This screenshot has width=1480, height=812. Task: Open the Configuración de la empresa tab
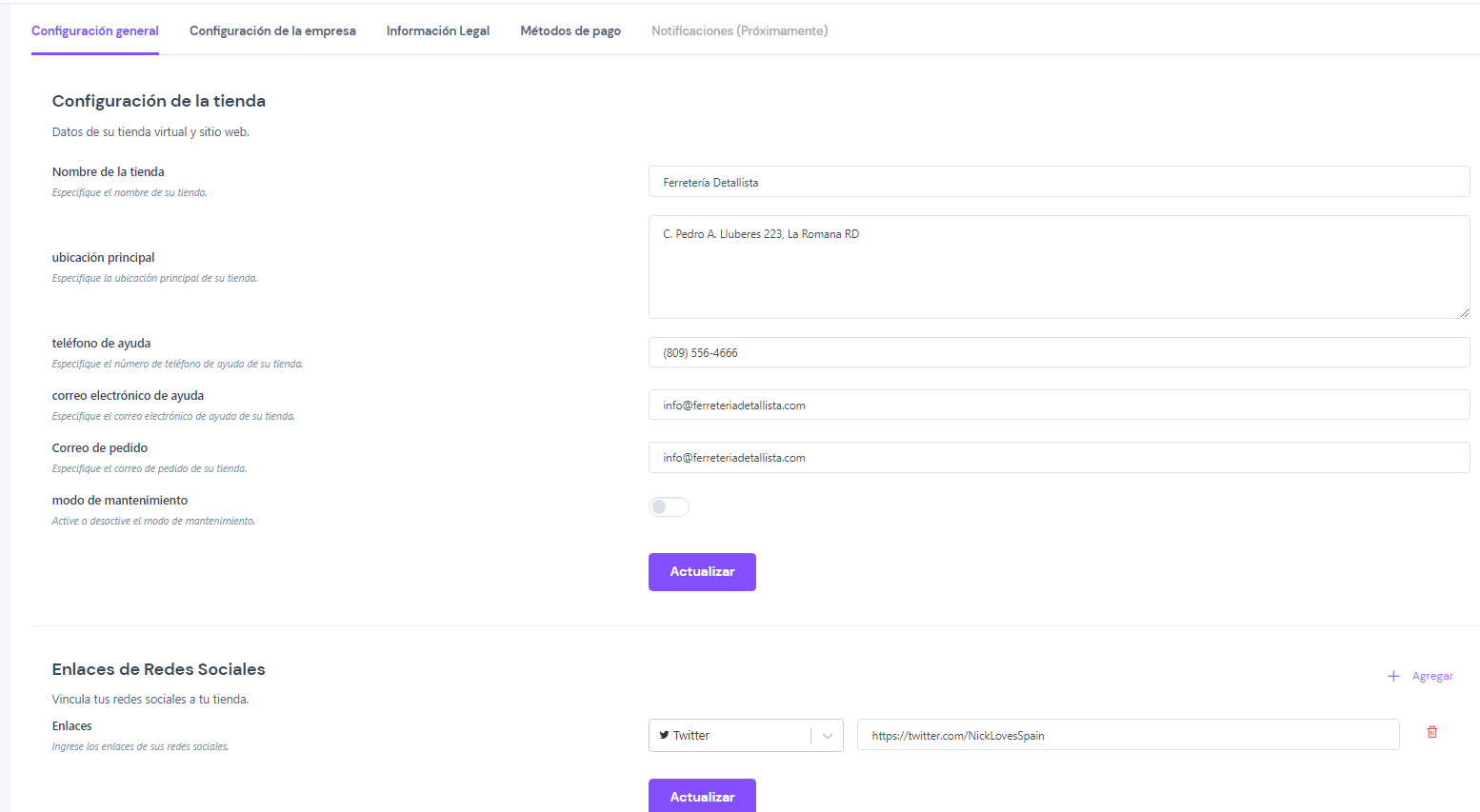pyautogui.click(x=272, y=30)
